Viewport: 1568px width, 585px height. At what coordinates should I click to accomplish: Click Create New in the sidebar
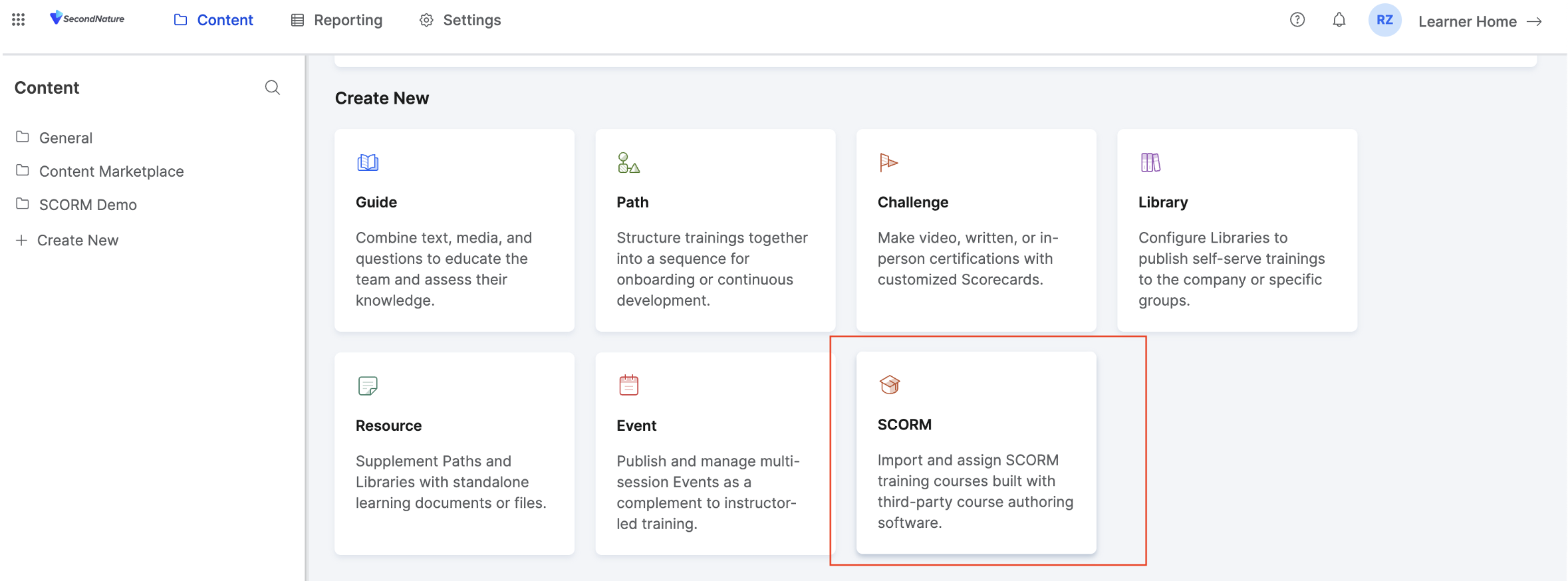77,241
